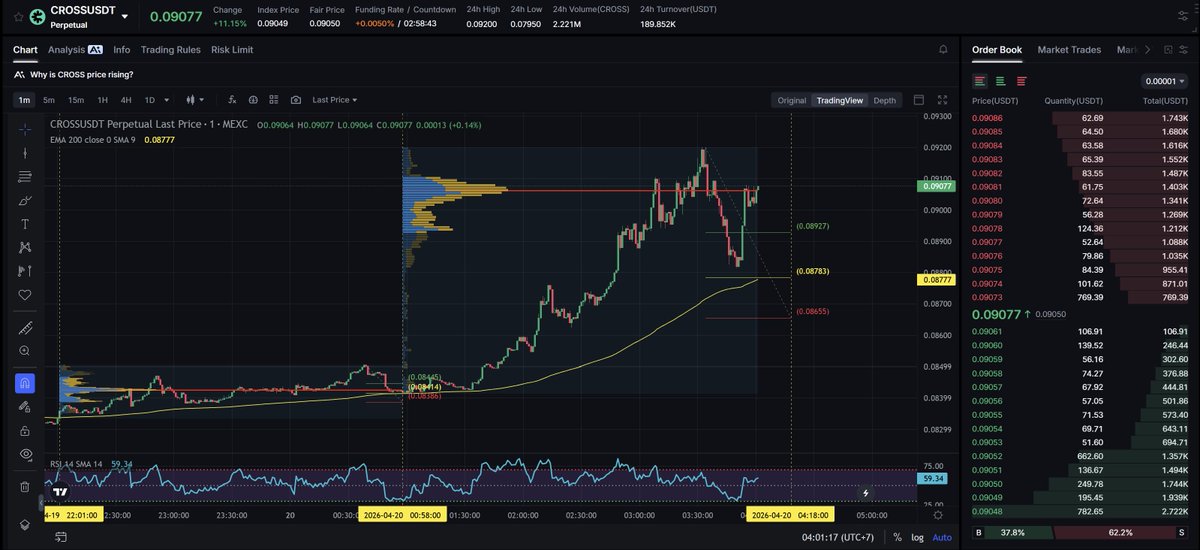
Task: Select the trend line drawing tool
Action: click(24, 153)
